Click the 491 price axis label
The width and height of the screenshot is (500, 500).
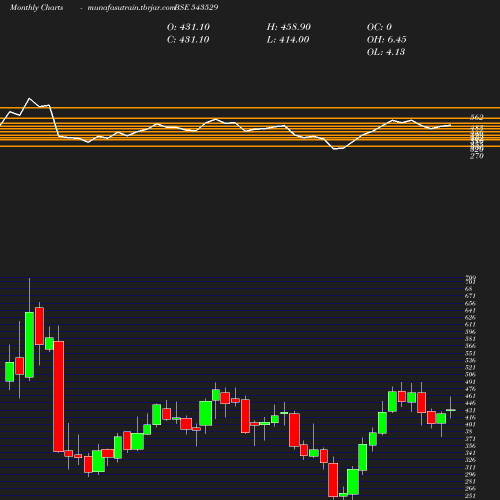coord(470,382)
